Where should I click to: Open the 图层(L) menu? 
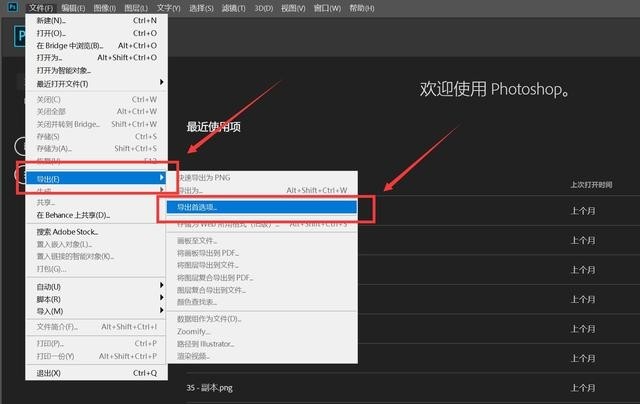pos(136,8)
